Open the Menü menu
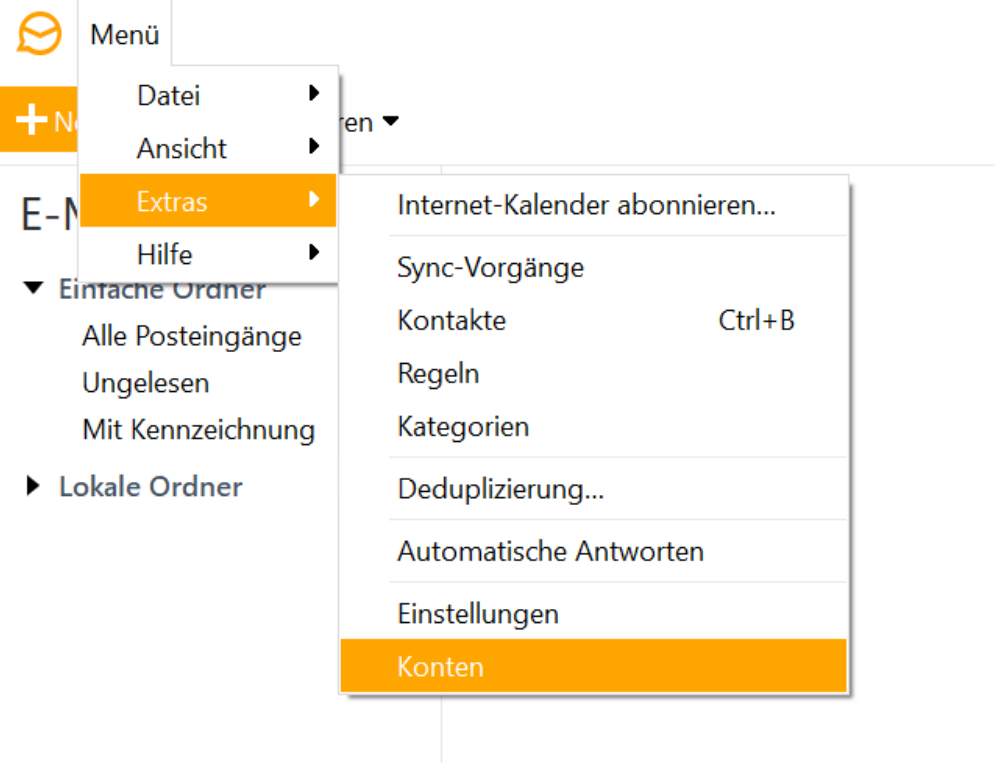The image size is (995, 763). pos(124,33)
